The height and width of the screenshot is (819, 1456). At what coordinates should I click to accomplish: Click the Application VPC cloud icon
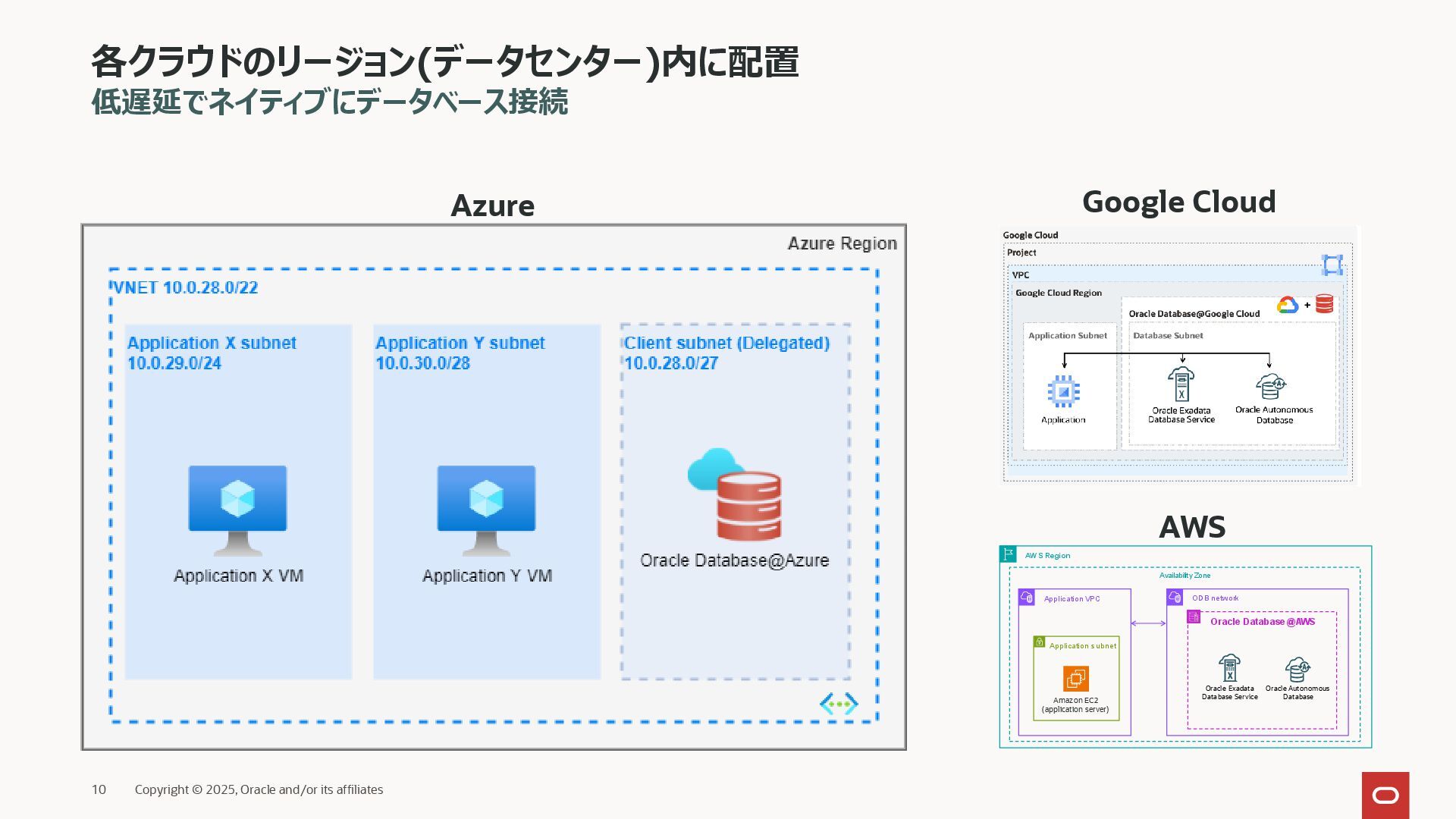[x=1027, y=598]
